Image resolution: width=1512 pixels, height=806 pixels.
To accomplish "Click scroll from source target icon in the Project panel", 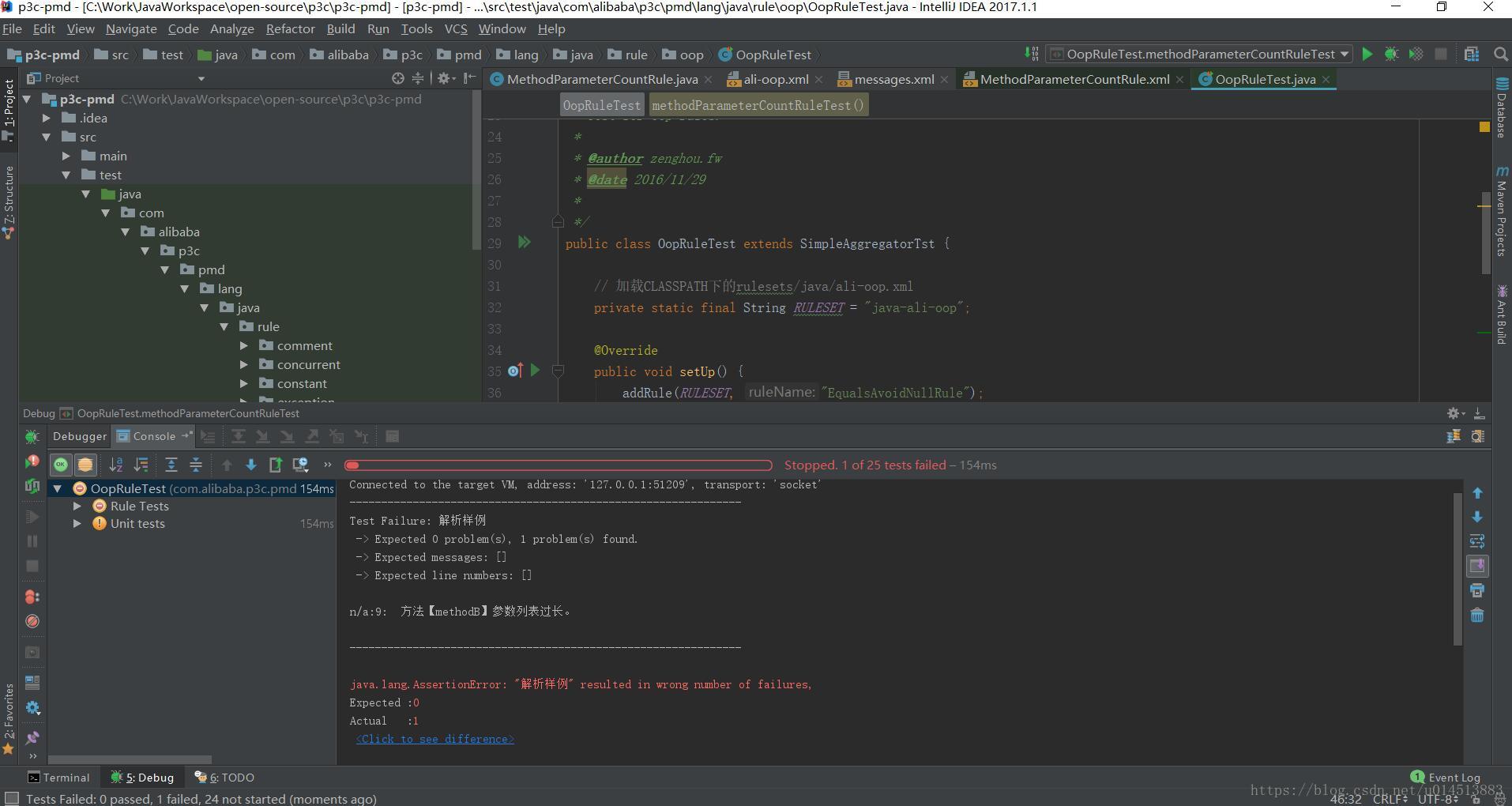I will (398, 78).
